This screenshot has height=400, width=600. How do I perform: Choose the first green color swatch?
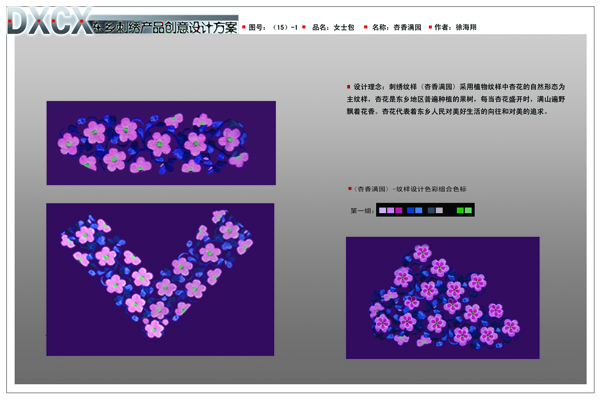pyautogui.click(x=459, y=211)
